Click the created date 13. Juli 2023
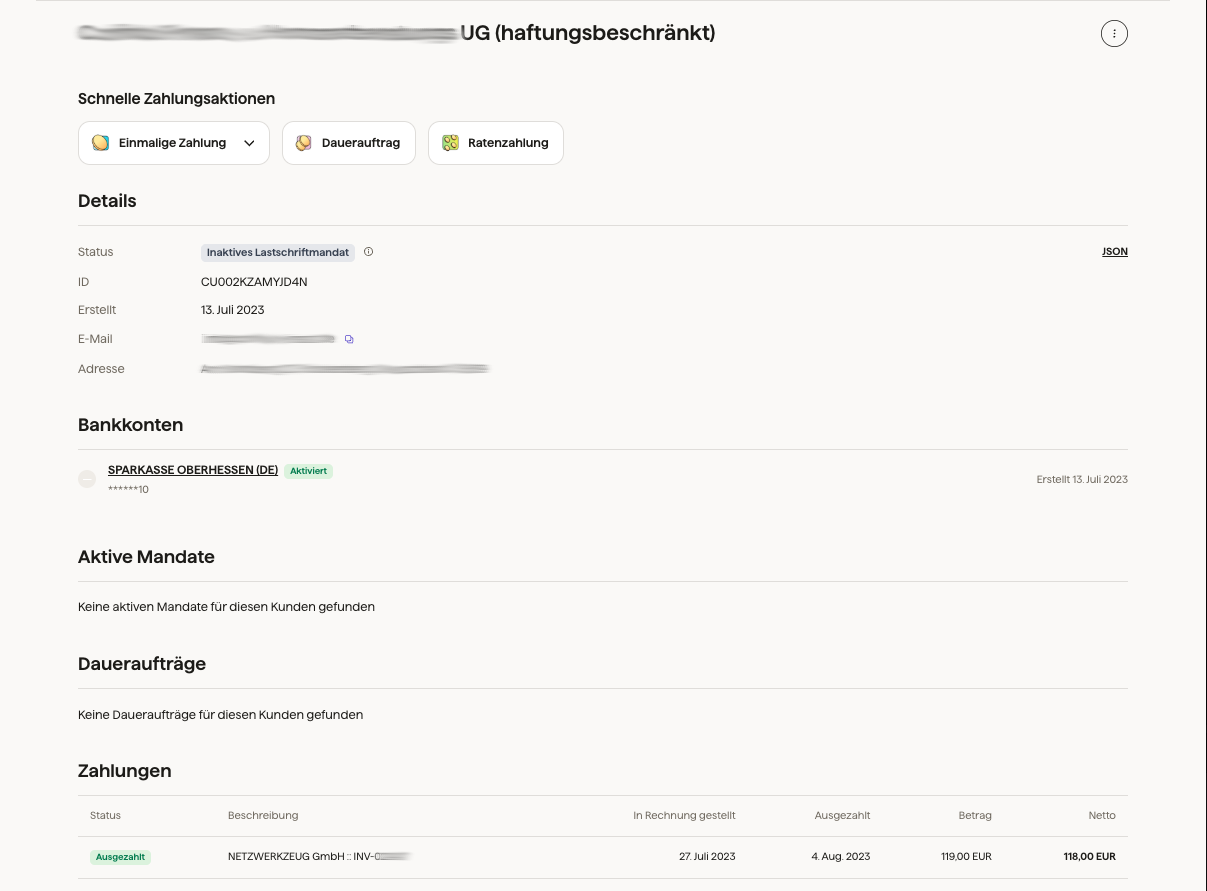Screen dimensions: 1207x891 [233, 310]
